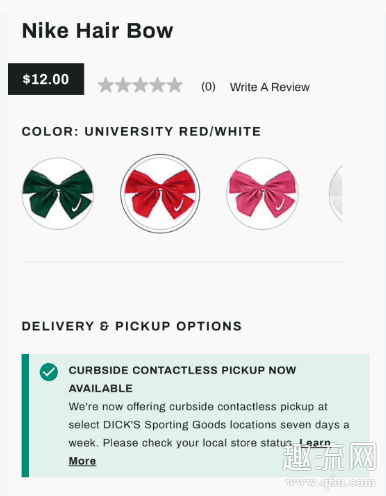Click the second rating star
Screen dimensions: 386x496
123,85
